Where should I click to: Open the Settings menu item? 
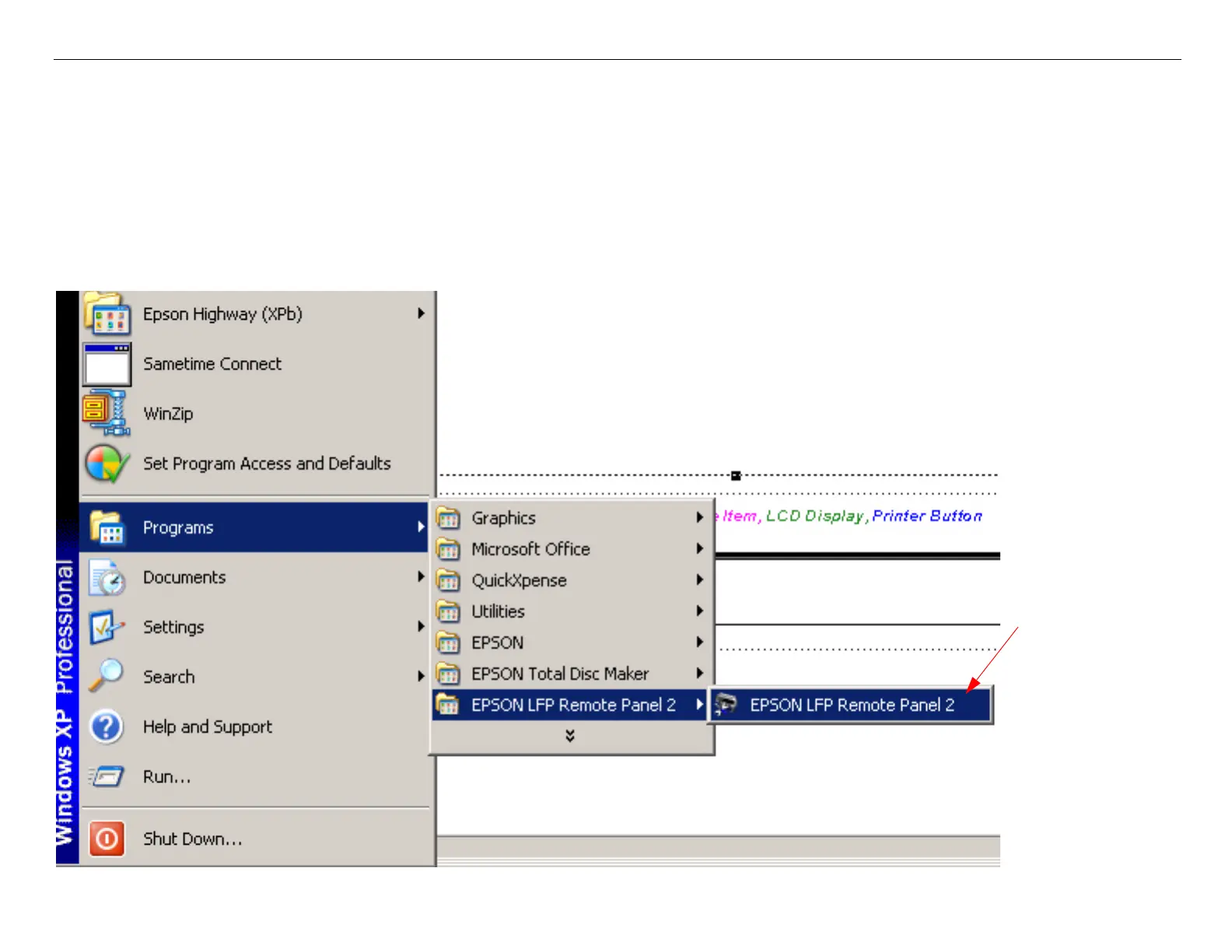coord(254,627)
